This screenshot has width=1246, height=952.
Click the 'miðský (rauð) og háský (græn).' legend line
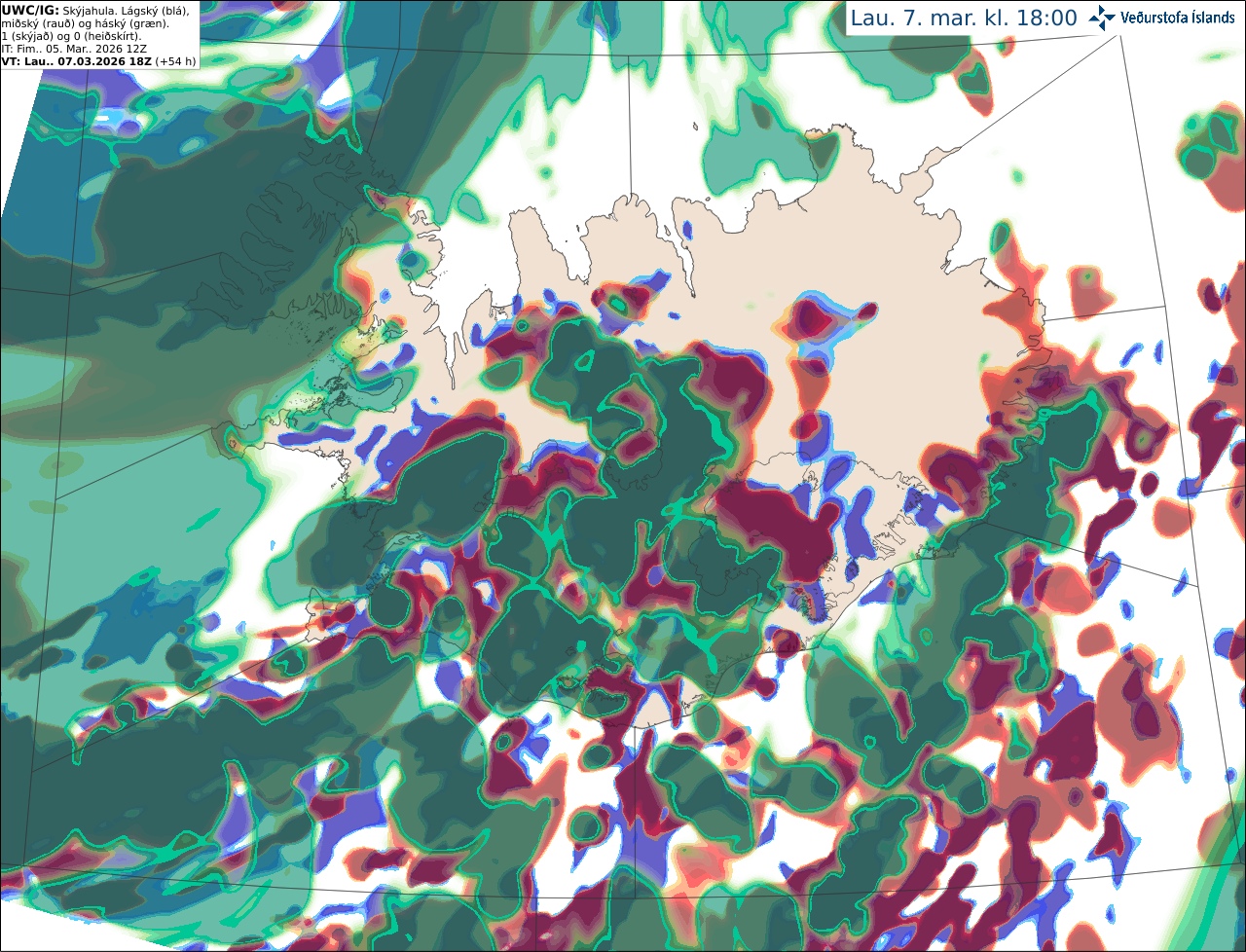point(85,22)
